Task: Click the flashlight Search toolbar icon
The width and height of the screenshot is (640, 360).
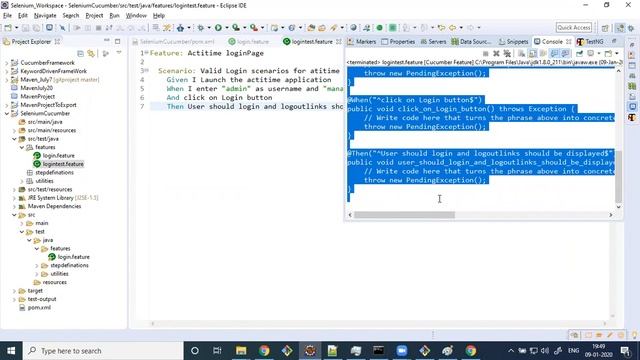Action: (x=334, y=28)
